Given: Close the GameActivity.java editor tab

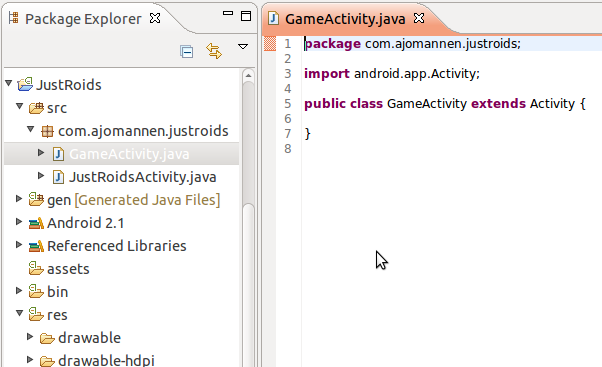Looking at the screenshot, I should click(419, 18).
